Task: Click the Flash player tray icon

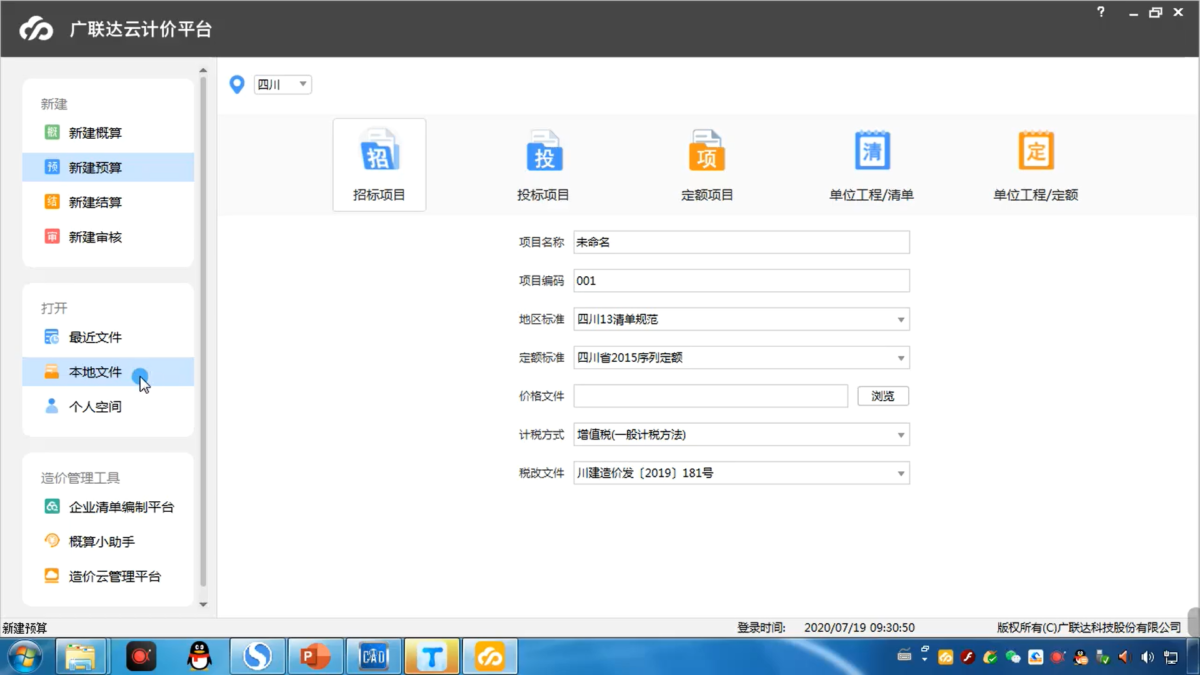Action: (x=968, y=657)
